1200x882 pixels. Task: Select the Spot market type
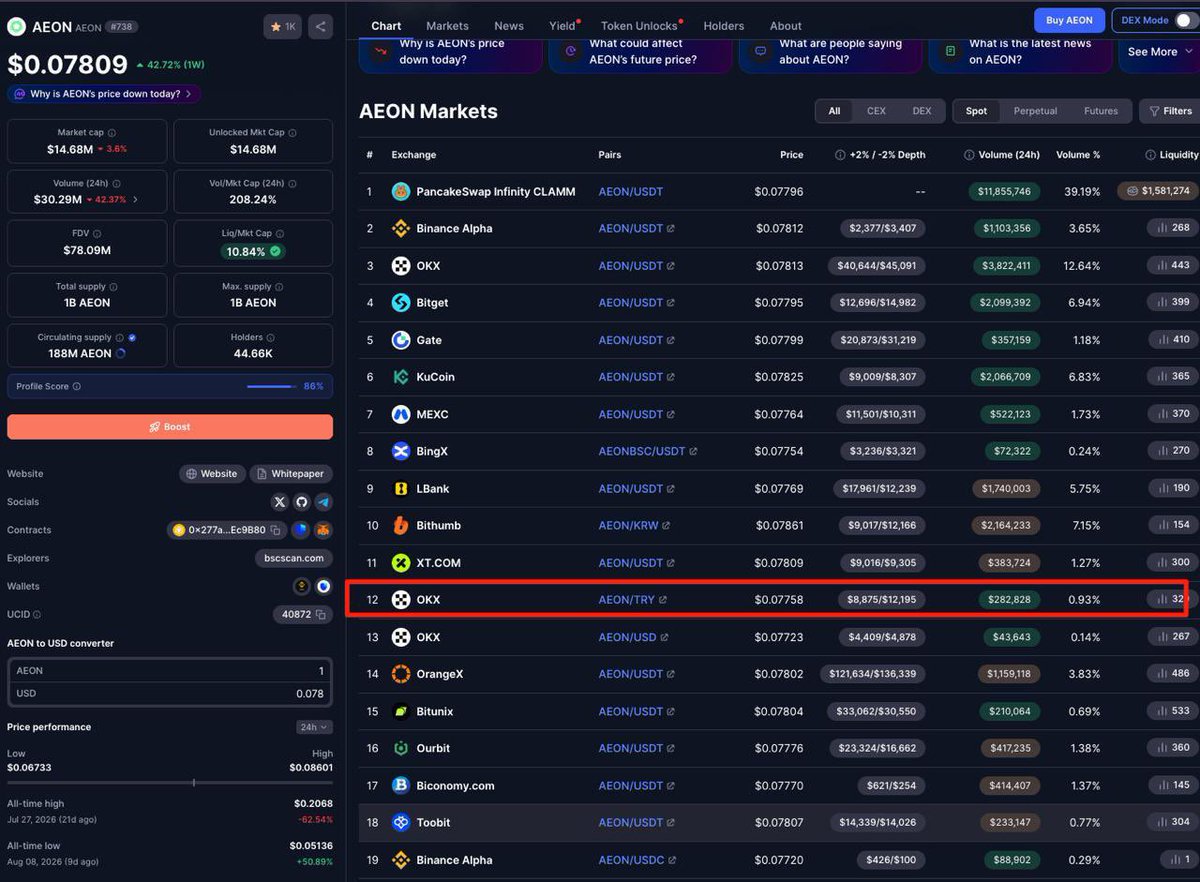point(976,111)
